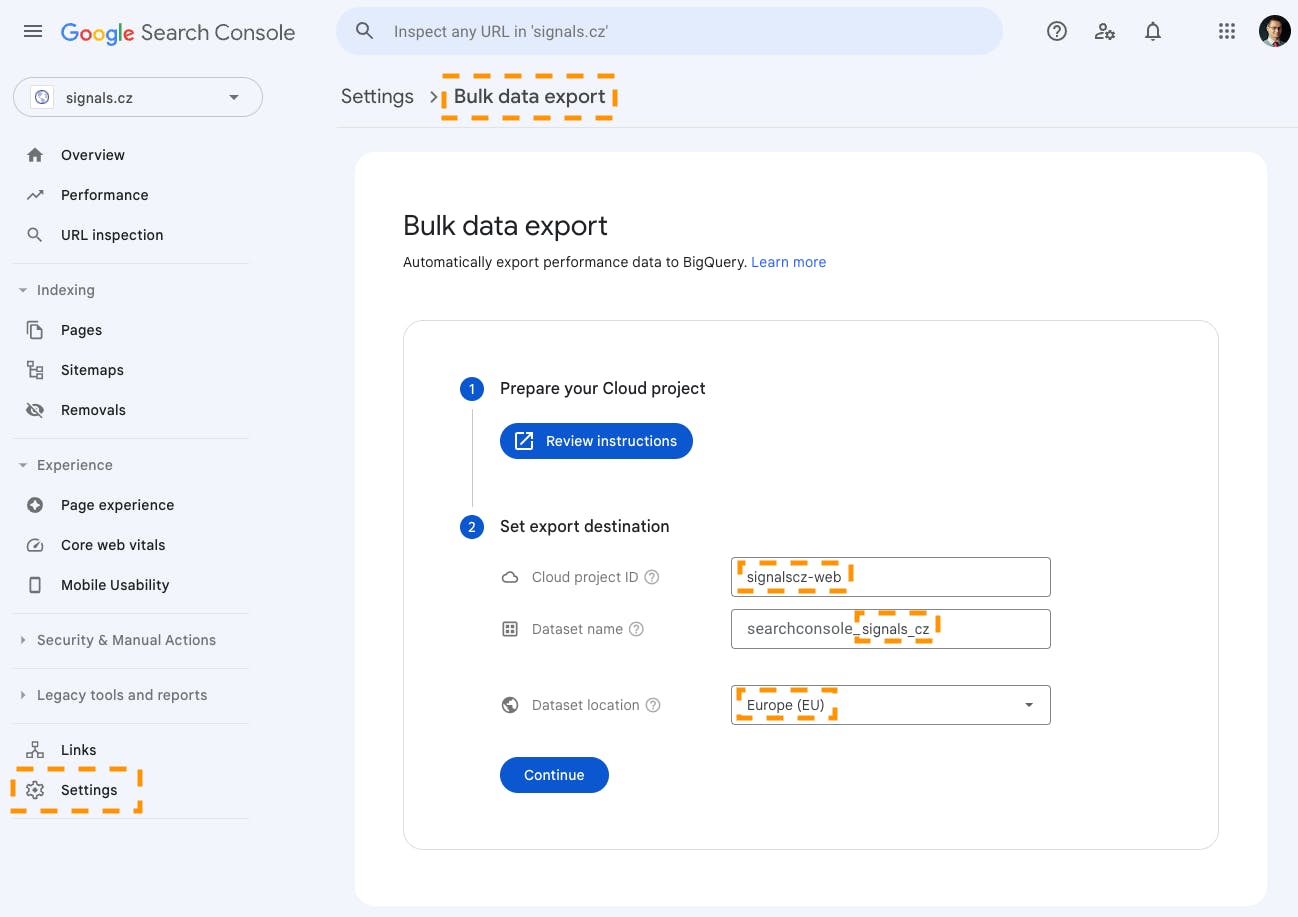
Task: Open the notifications bell
Action: coord(1153,31)
